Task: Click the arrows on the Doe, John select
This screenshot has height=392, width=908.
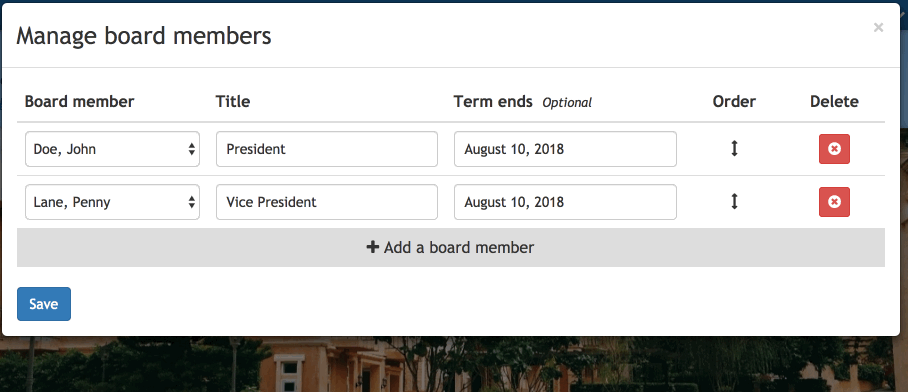Action: pos(191,149)
